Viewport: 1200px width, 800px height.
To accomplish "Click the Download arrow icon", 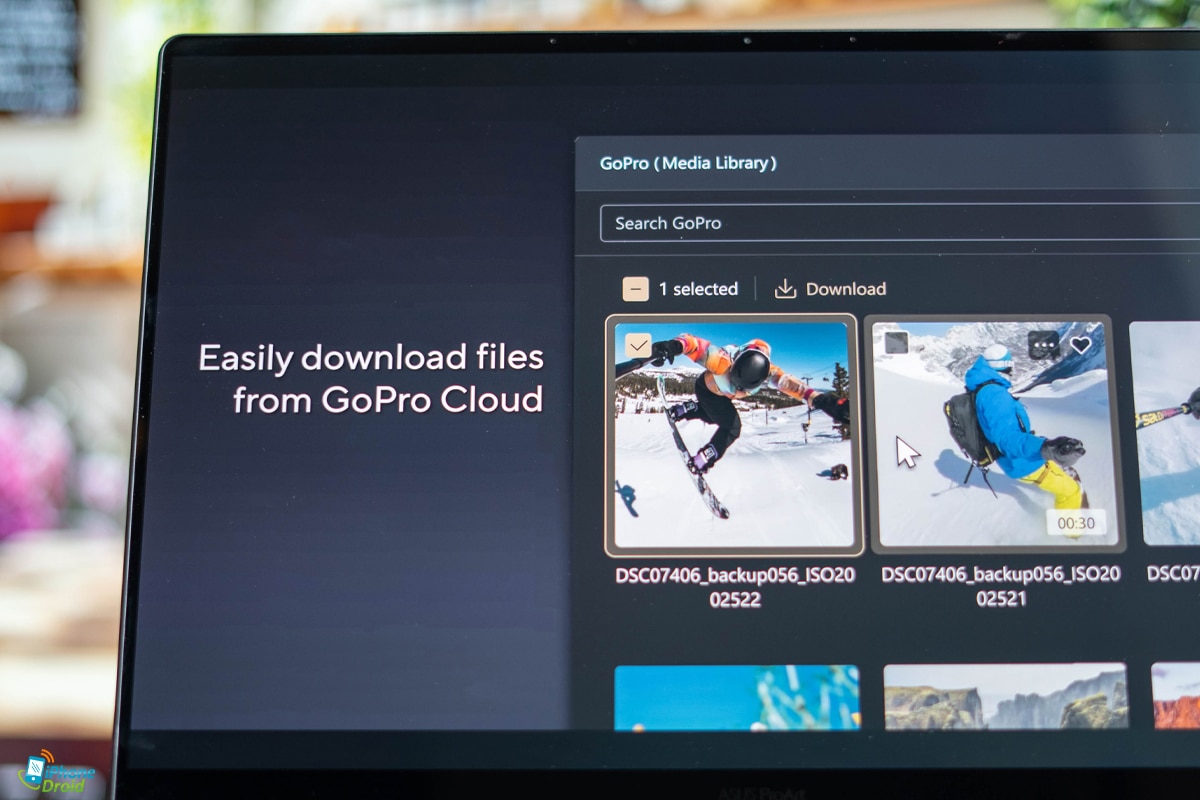I will click(x=786, y=289).
